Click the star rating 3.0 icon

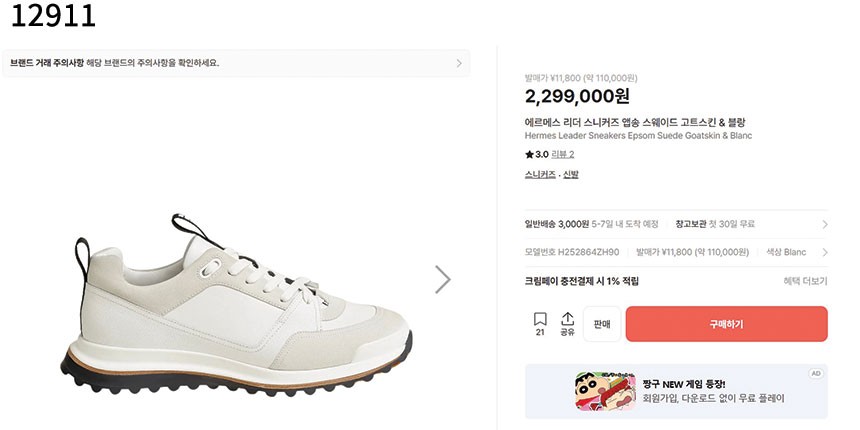pyautogui.click(x=530, y=154)
